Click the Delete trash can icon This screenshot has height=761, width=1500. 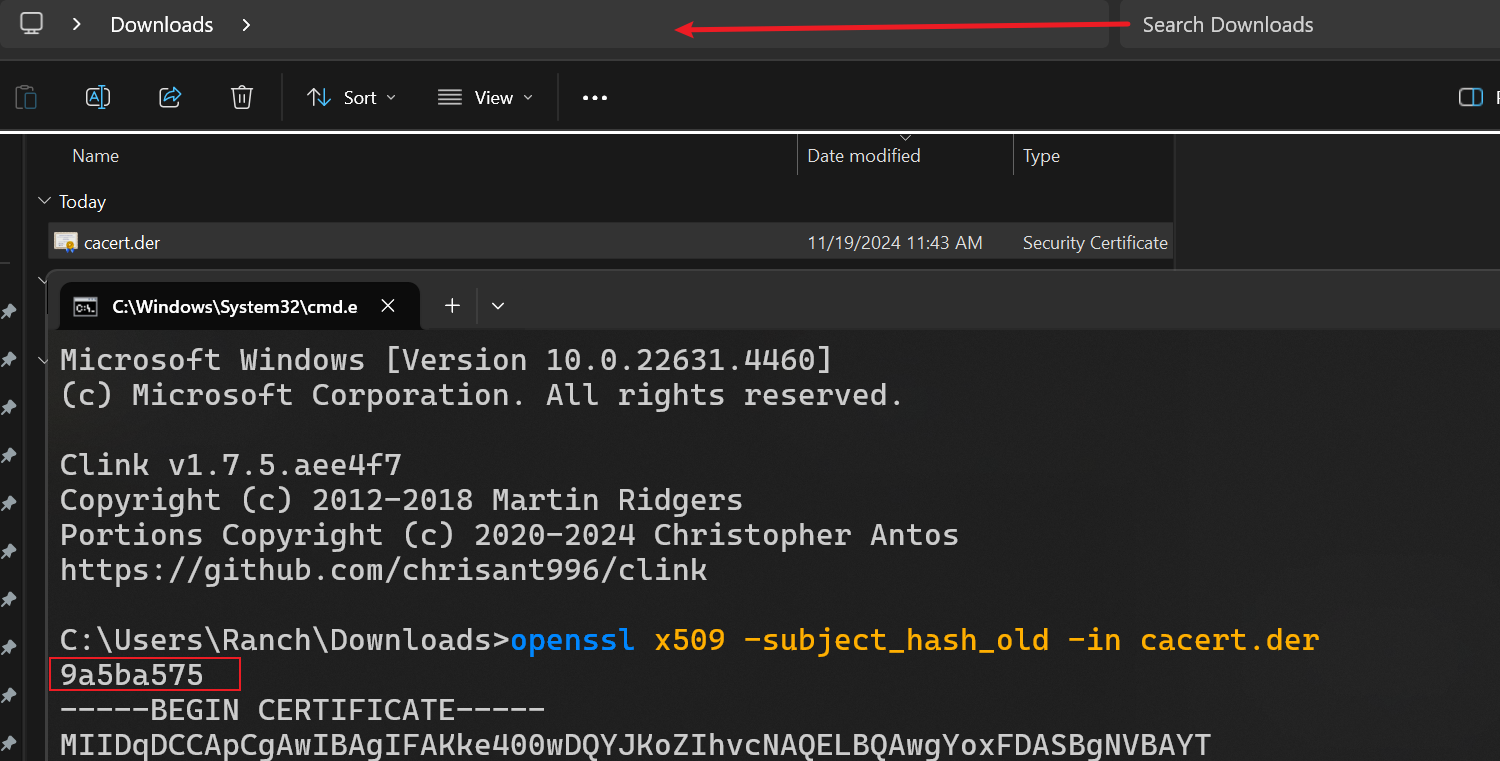[x=242, y=97]
